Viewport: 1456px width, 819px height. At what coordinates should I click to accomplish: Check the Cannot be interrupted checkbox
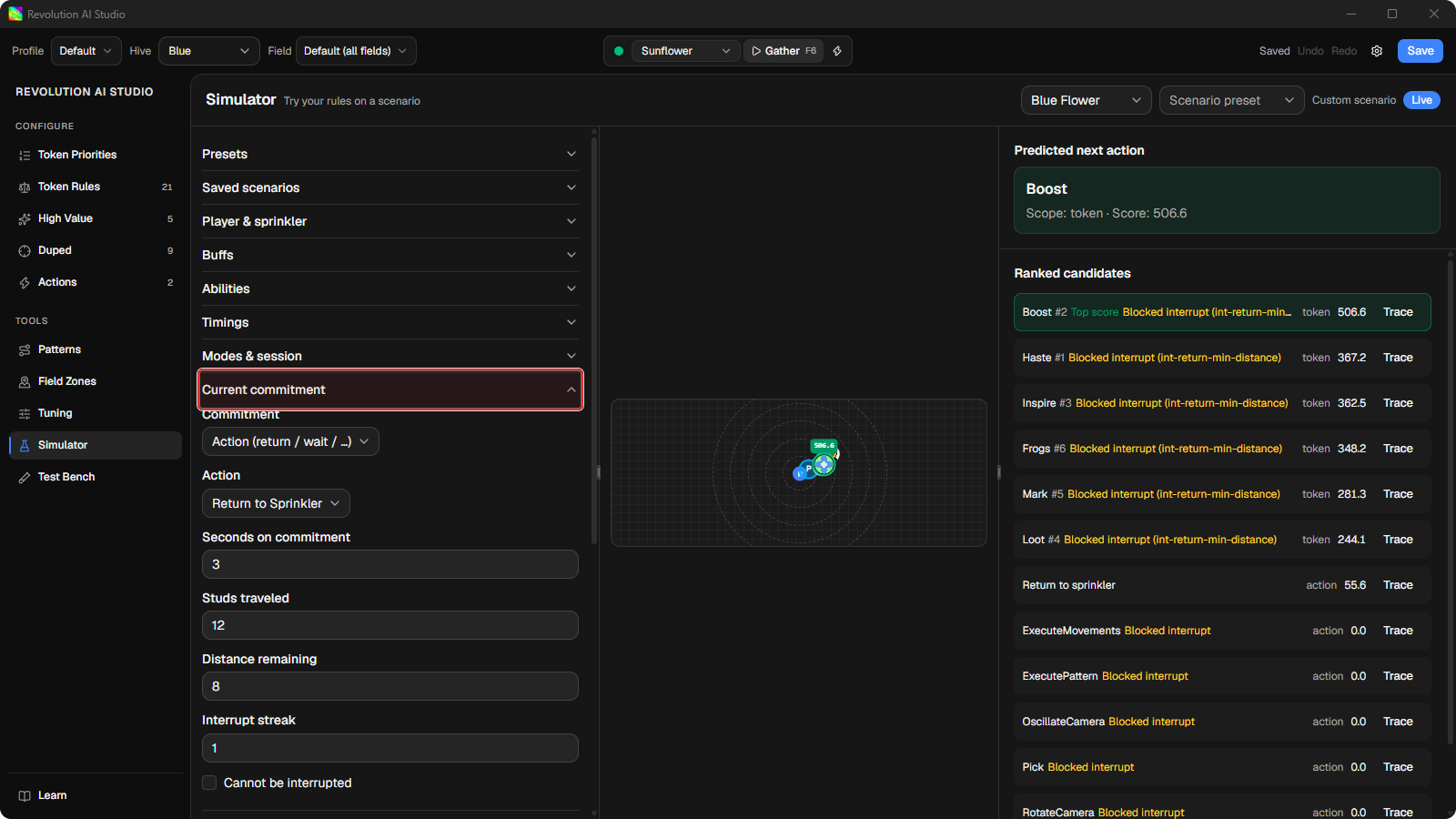click(x=209, y=783)
